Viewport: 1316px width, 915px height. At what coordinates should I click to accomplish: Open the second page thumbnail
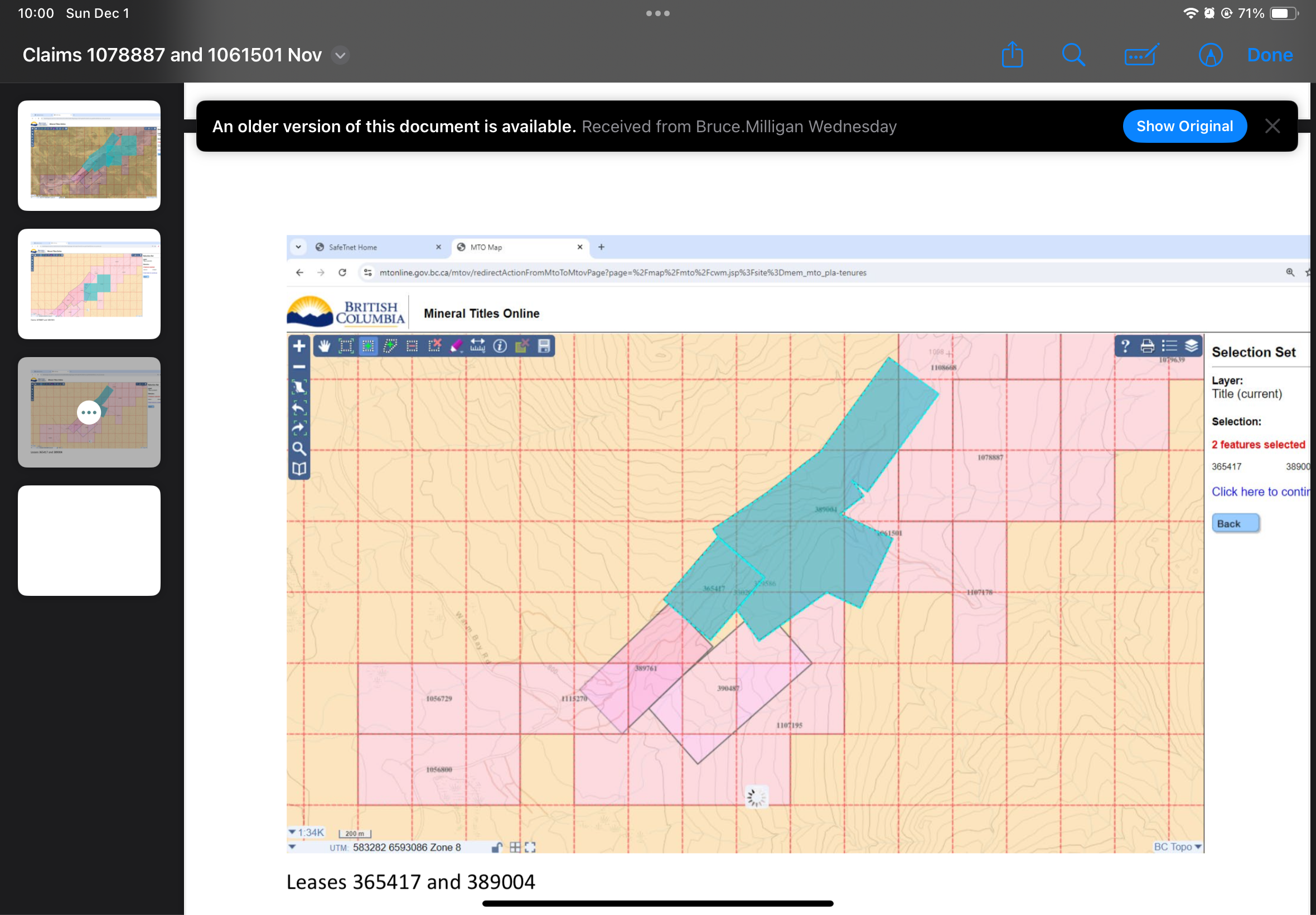click(89, 284)
